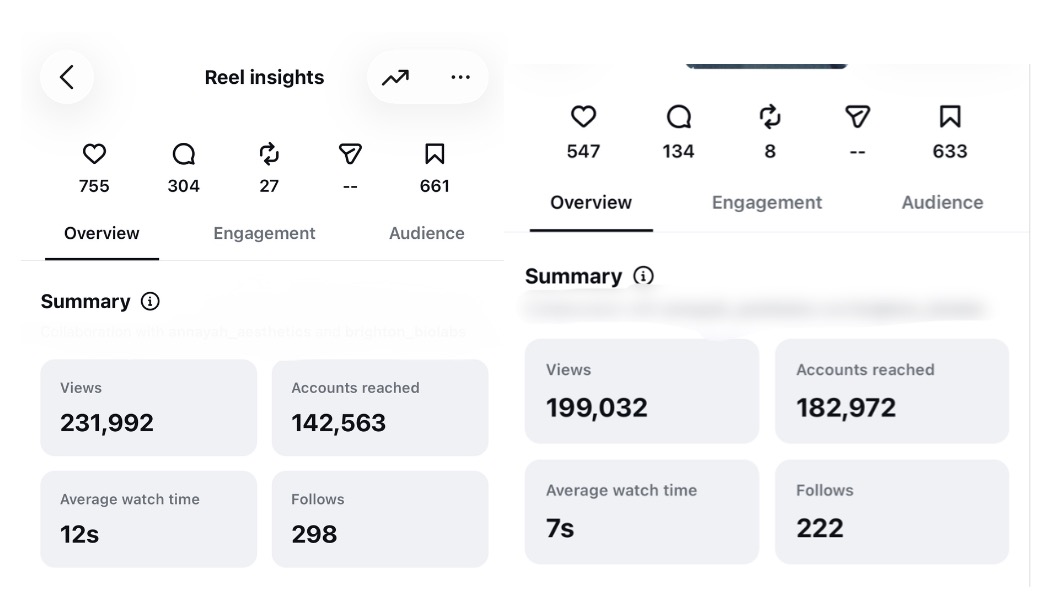Switch to Audience tab in left panel
Image resolution: width=1051 pixels, height=596 pixels.
pyautogui.click(x=427, y=233)
